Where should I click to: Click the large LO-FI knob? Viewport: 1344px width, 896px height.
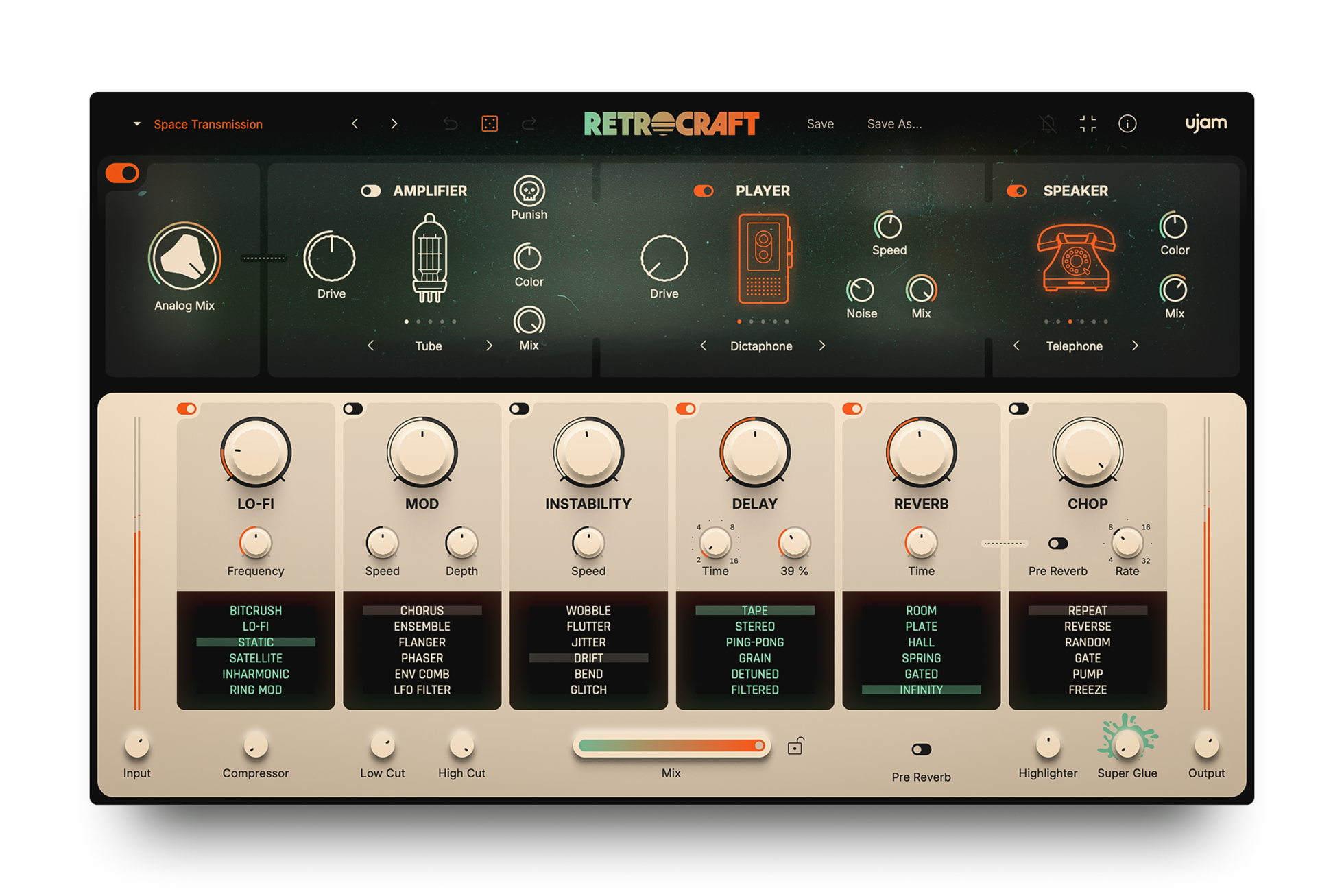click(x=255, y=452)
